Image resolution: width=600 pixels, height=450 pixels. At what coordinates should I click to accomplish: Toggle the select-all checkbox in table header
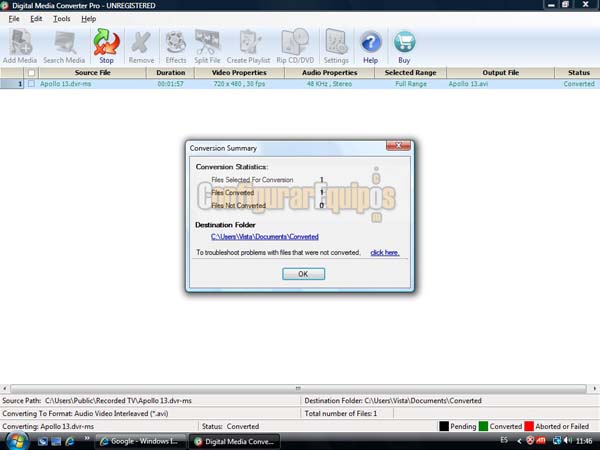click(x=31, y=73)
